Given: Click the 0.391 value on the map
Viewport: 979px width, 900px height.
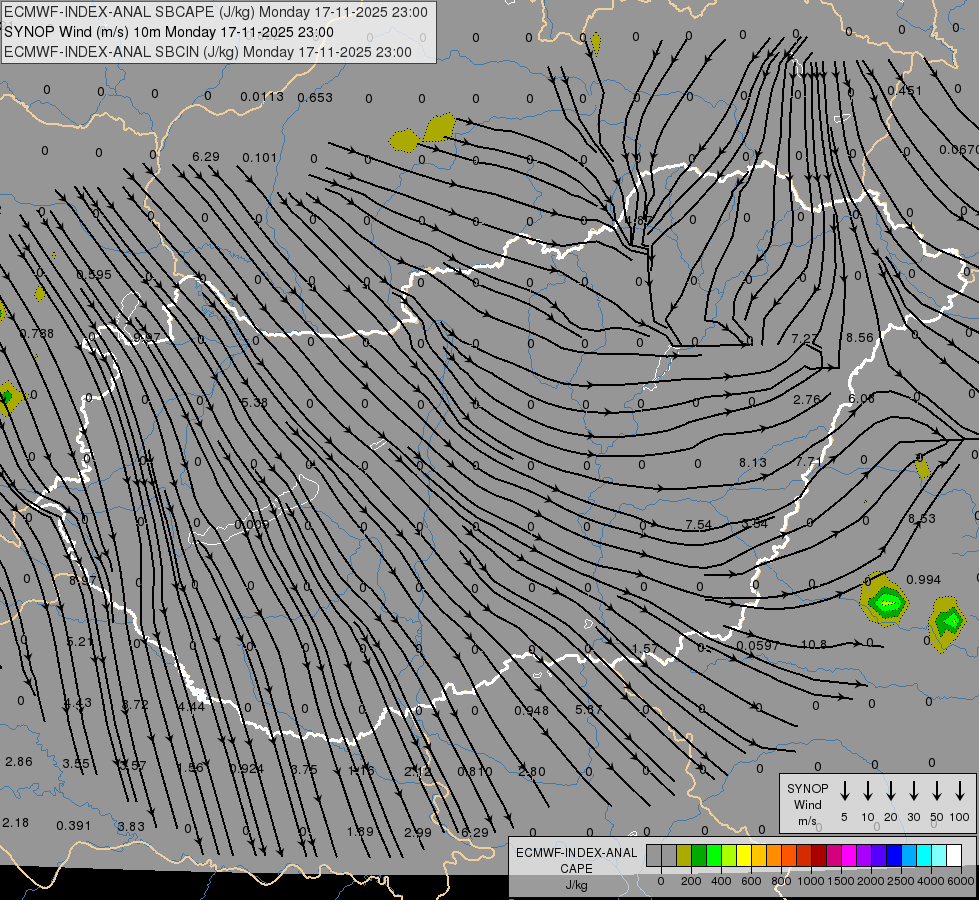Looking at the screenshot, I should pos(74,826).
